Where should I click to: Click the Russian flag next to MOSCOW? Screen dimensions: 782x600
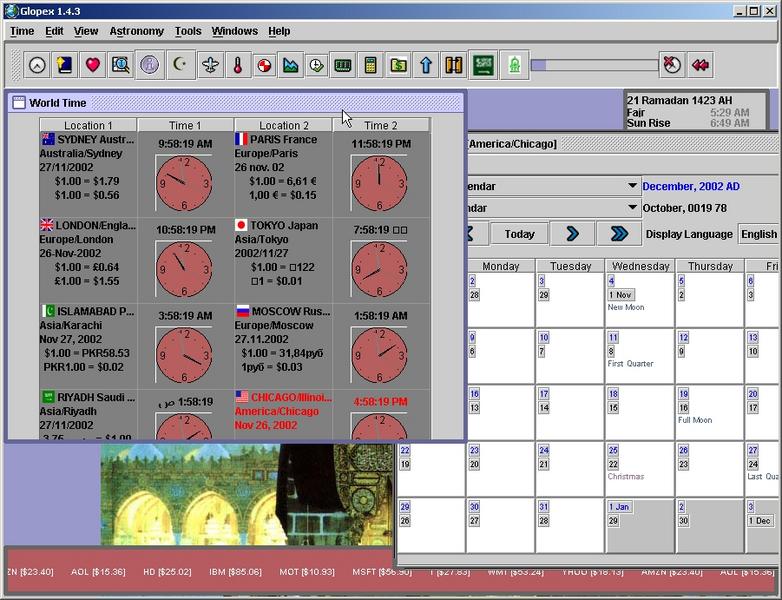click(242, 311)
